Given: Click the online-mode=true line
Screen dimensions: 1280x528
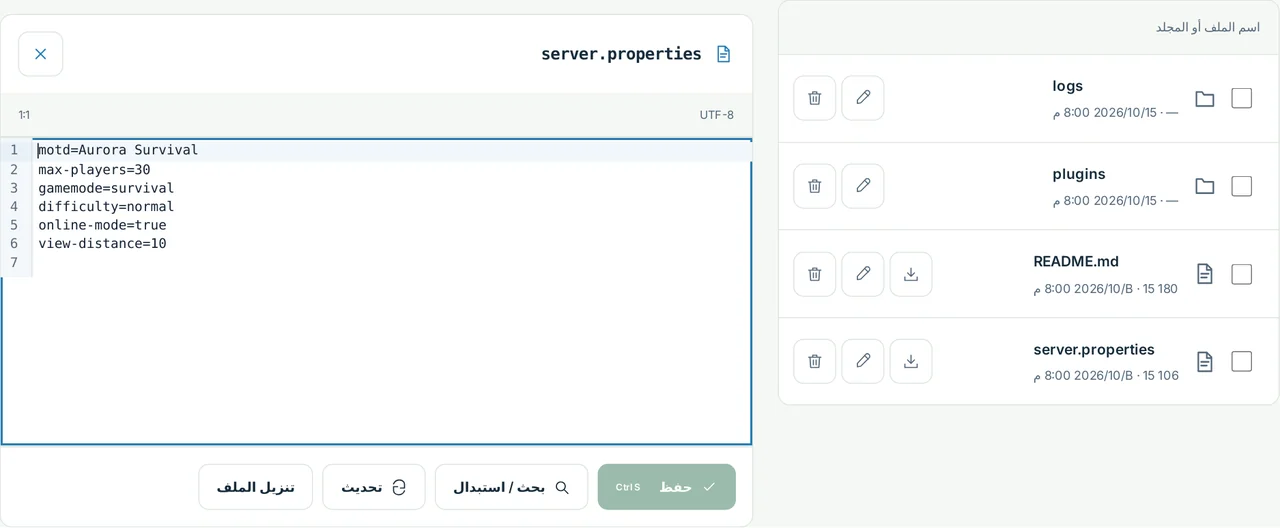Looking at the screenshot, I should (x=392, y=225).
